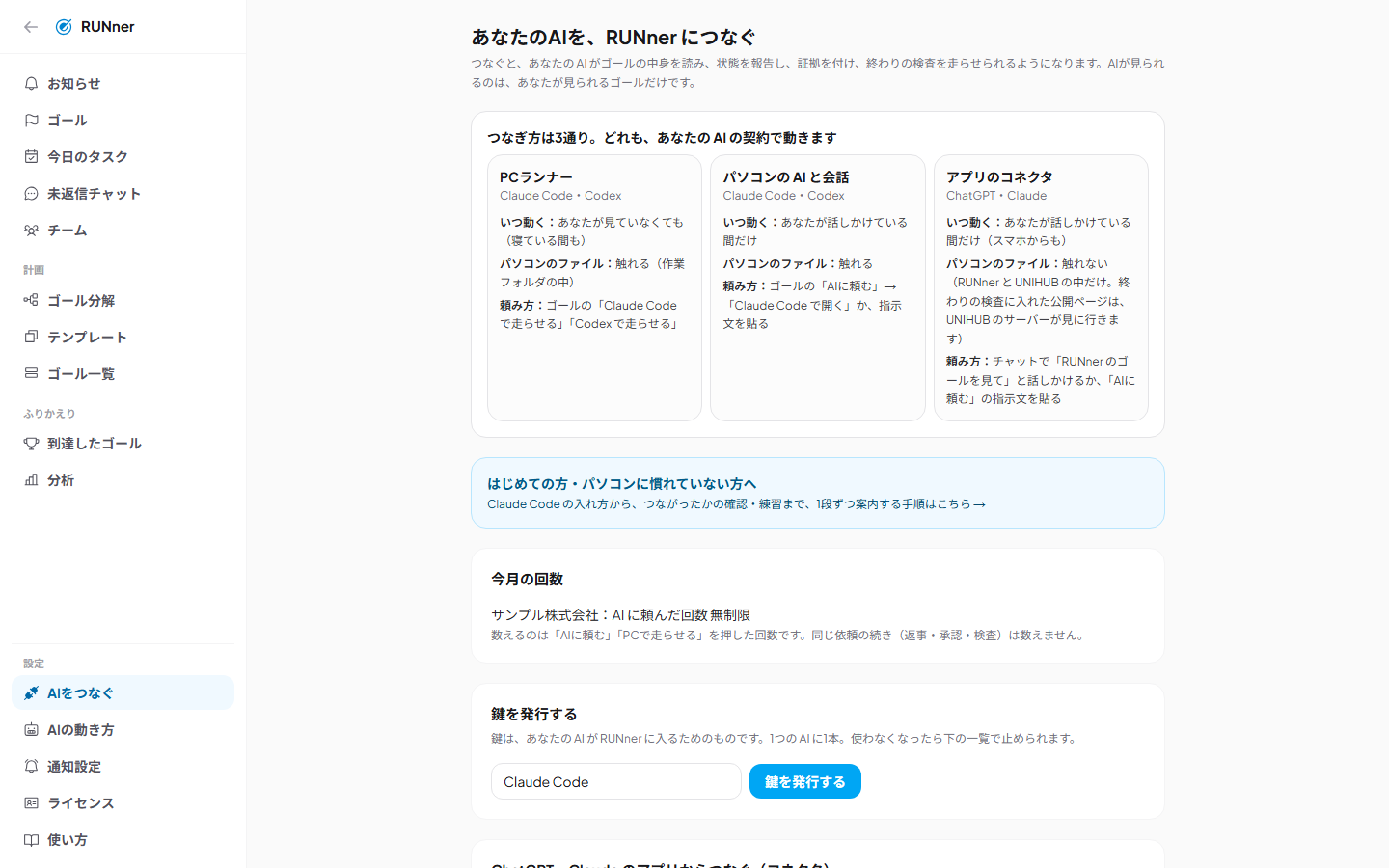1389x868 pixels.
Task: Click the Claude Code key name field
Action: [616, 781]
